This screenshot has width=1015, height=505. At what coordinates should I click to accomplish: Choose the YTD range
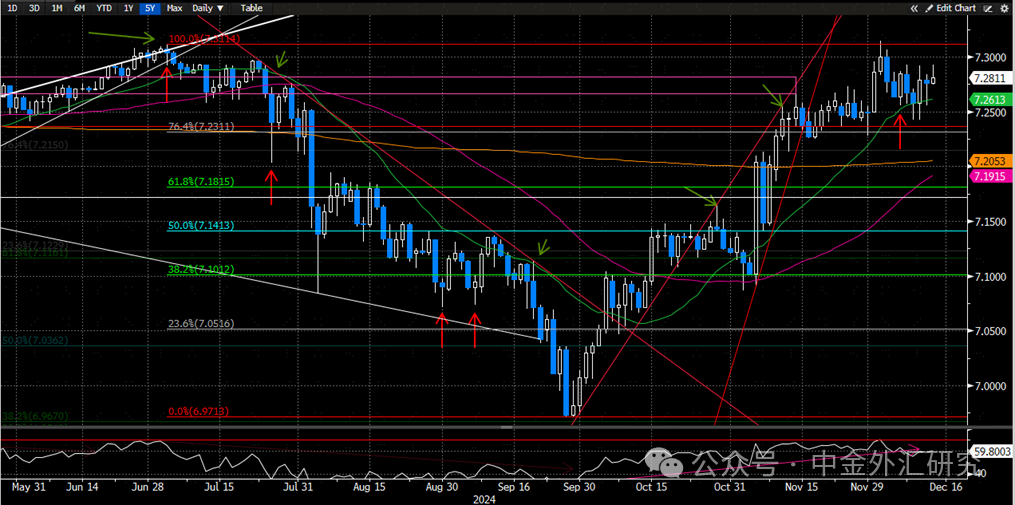click(x=103, y=8)
